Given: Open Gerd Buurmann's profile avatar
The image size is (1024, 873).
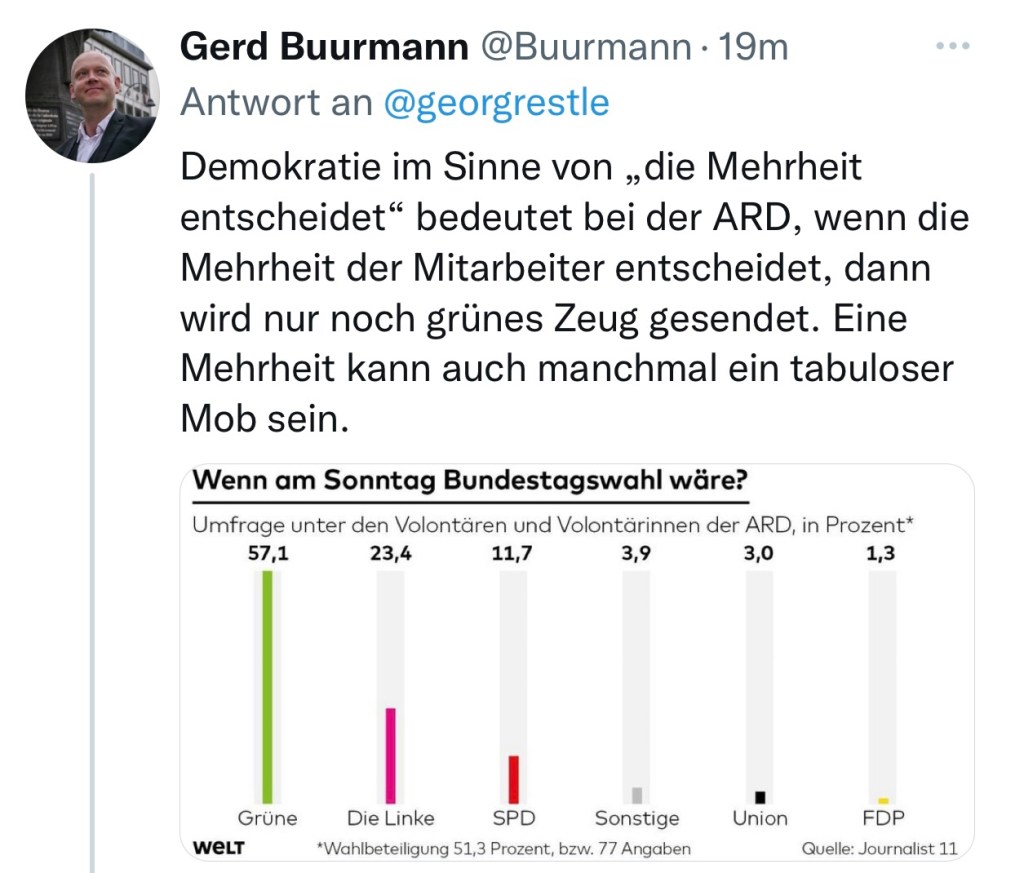Looking at the screenshot, I should [x=91, y=95].
